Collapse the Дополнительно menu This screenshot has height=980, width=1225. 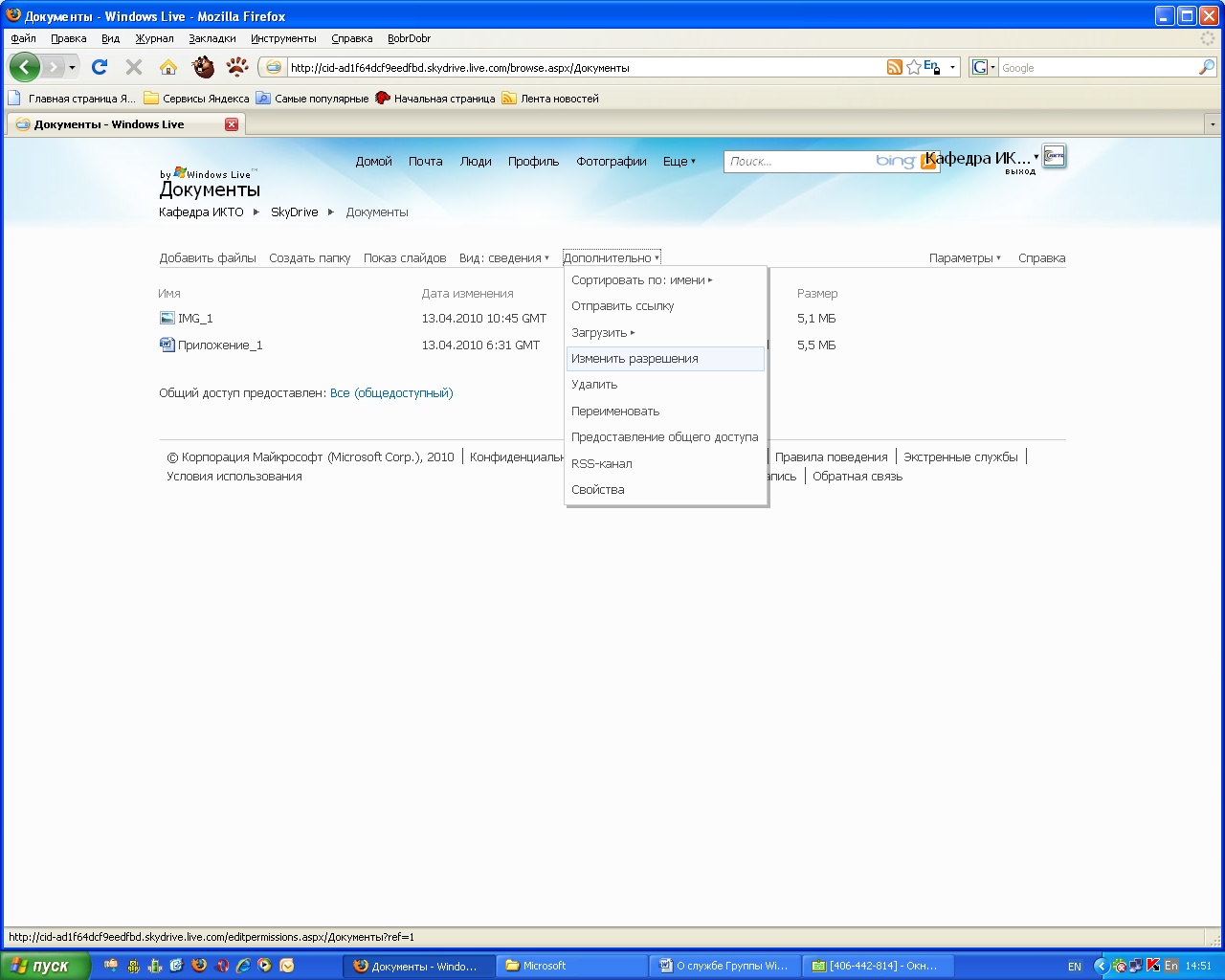(x=612, y=258)
